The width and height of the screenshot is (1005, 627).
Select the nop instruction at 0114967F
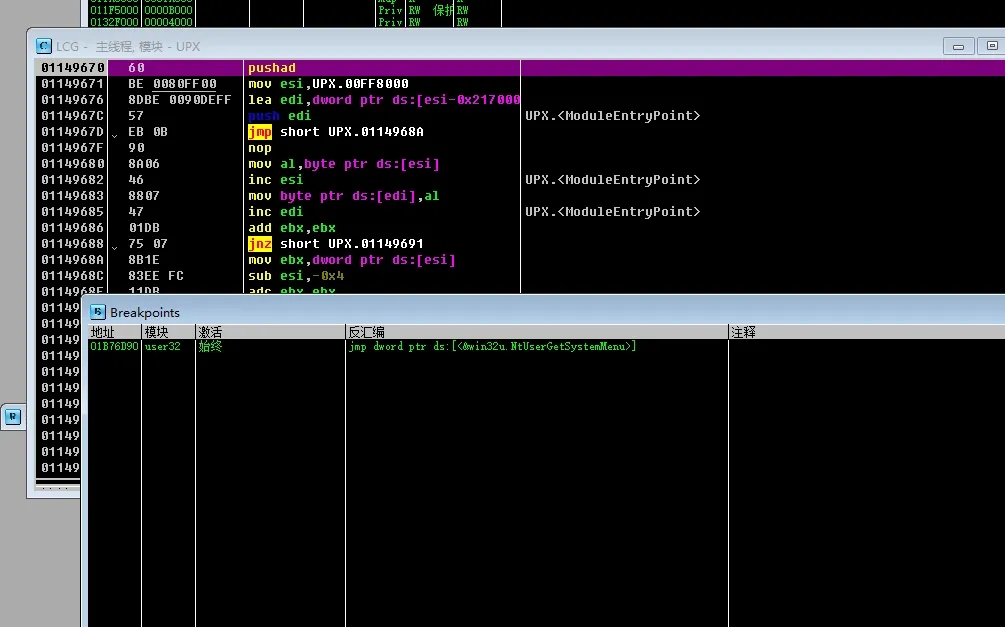(260, 147)
